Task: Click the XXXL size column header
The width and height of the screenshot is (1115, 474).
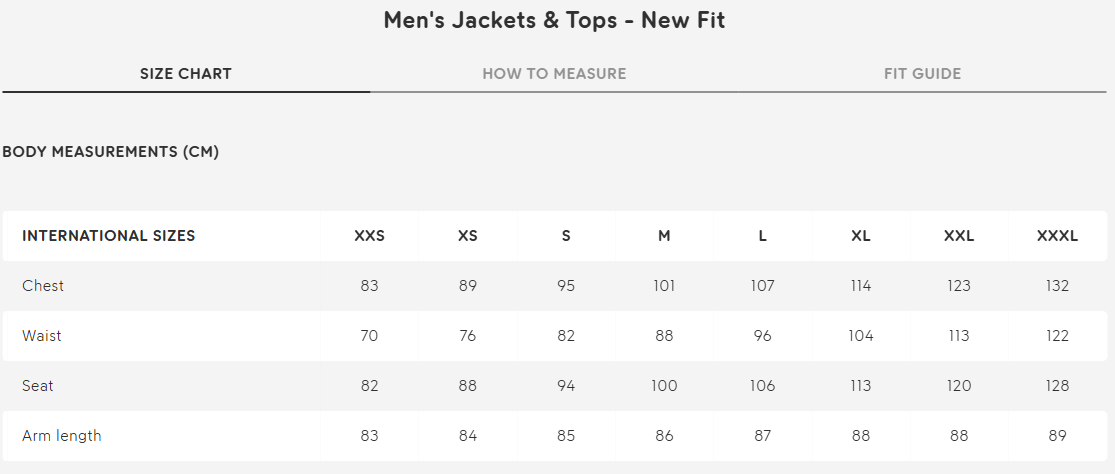Action: click(1057, 236)
